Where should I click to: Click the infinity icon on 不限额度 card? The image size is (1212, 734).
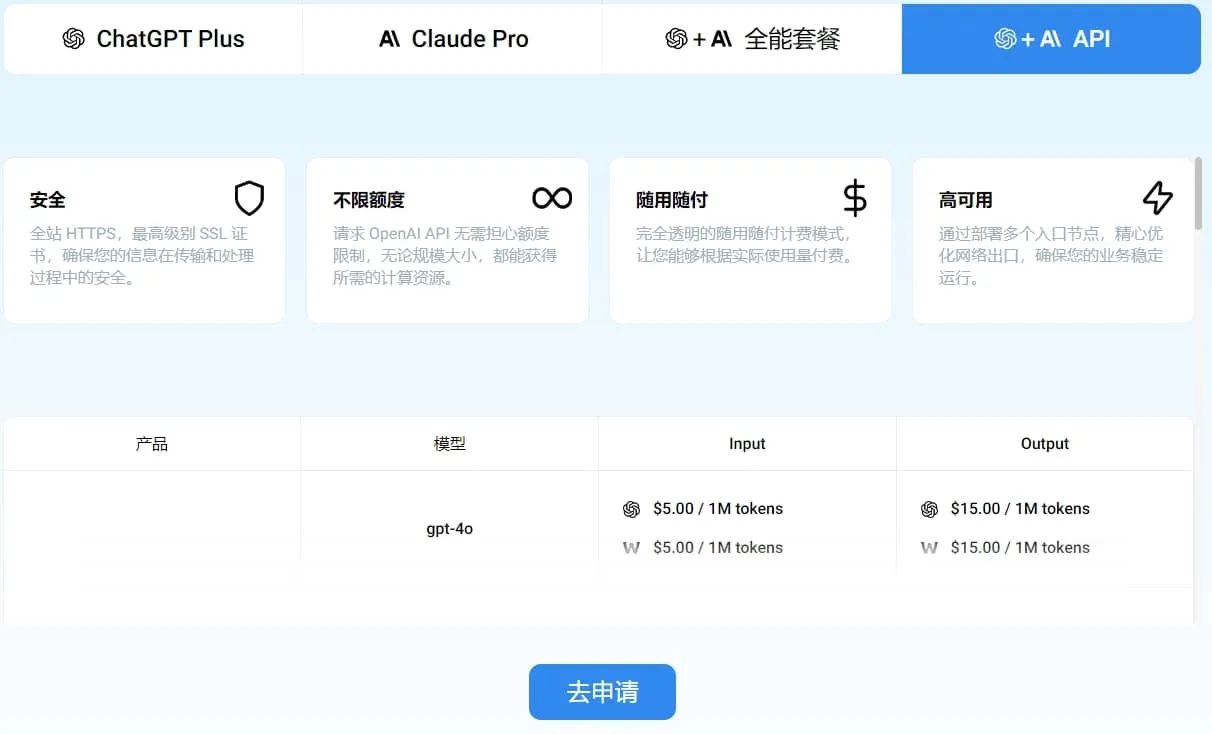[x=552, y=198]
